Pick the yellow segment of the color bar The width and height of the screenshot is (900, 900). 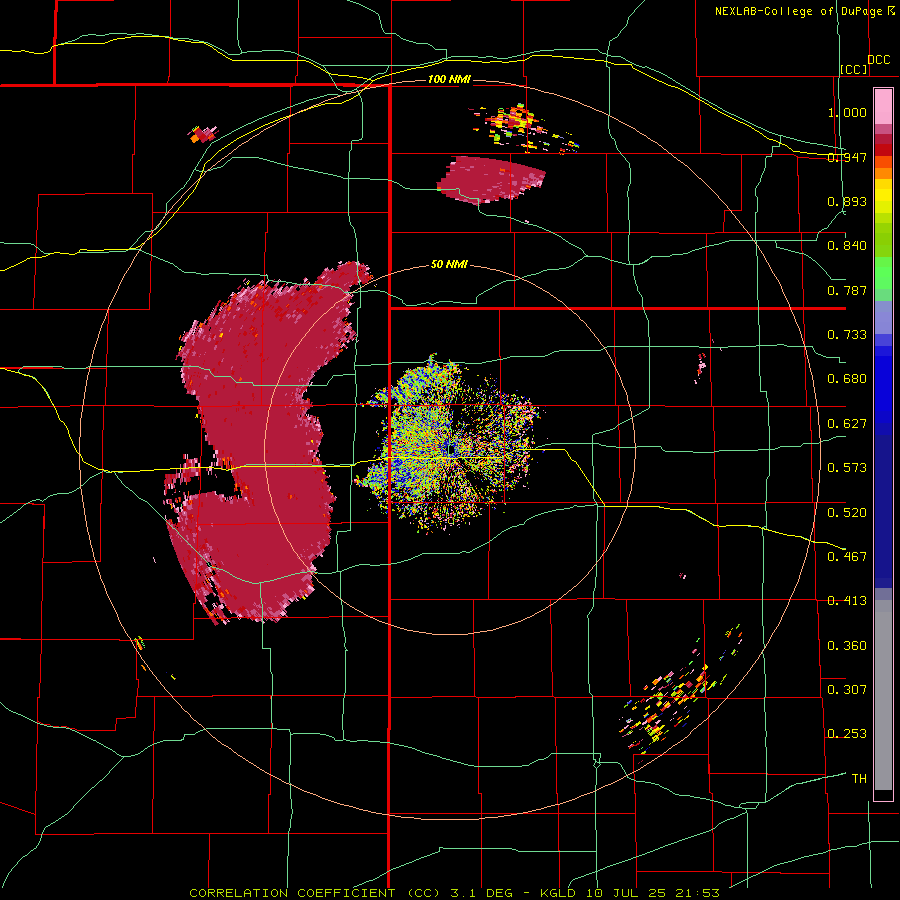click(883, 198)
